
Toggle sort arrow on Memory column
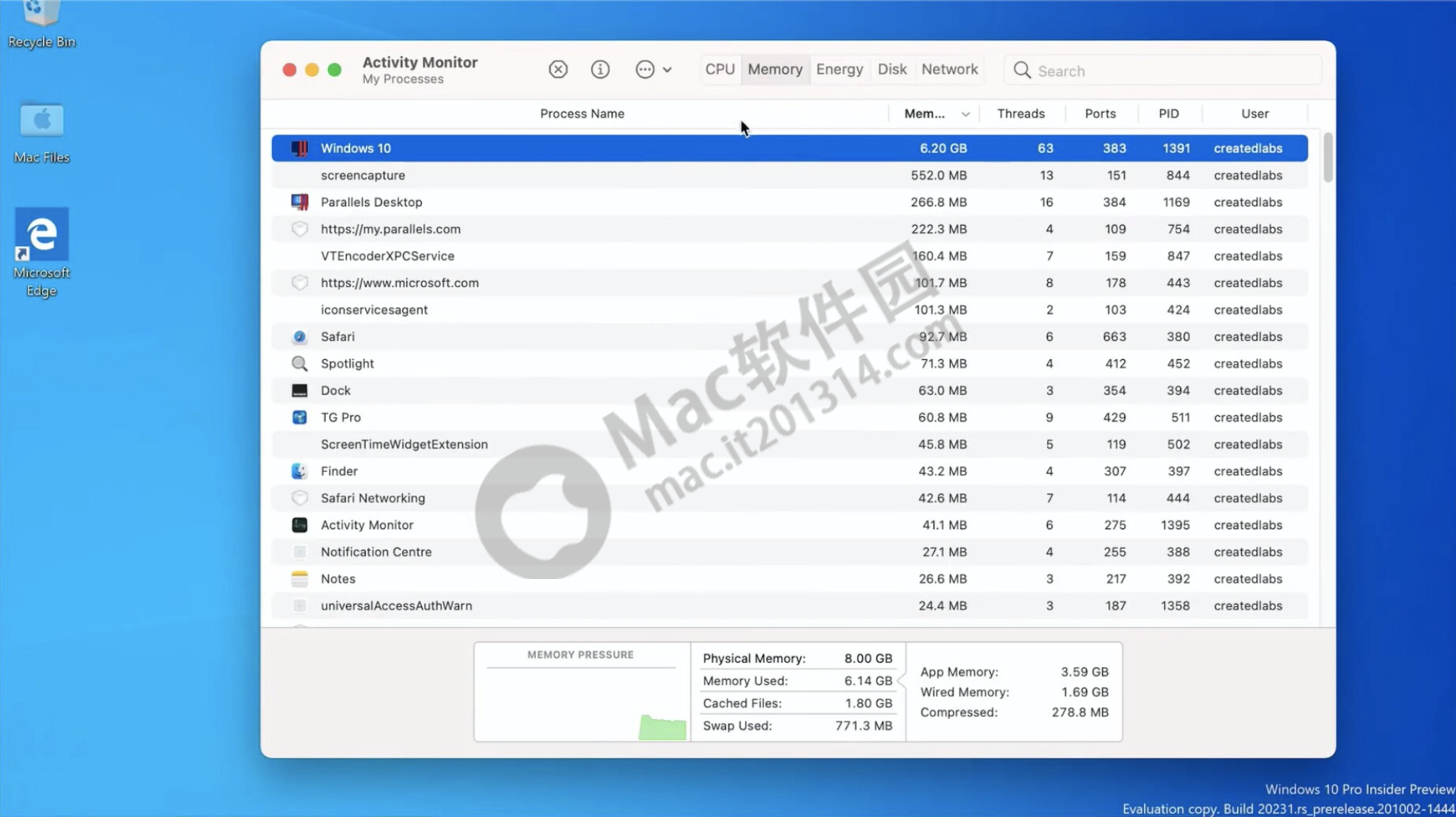click(965, 114)
